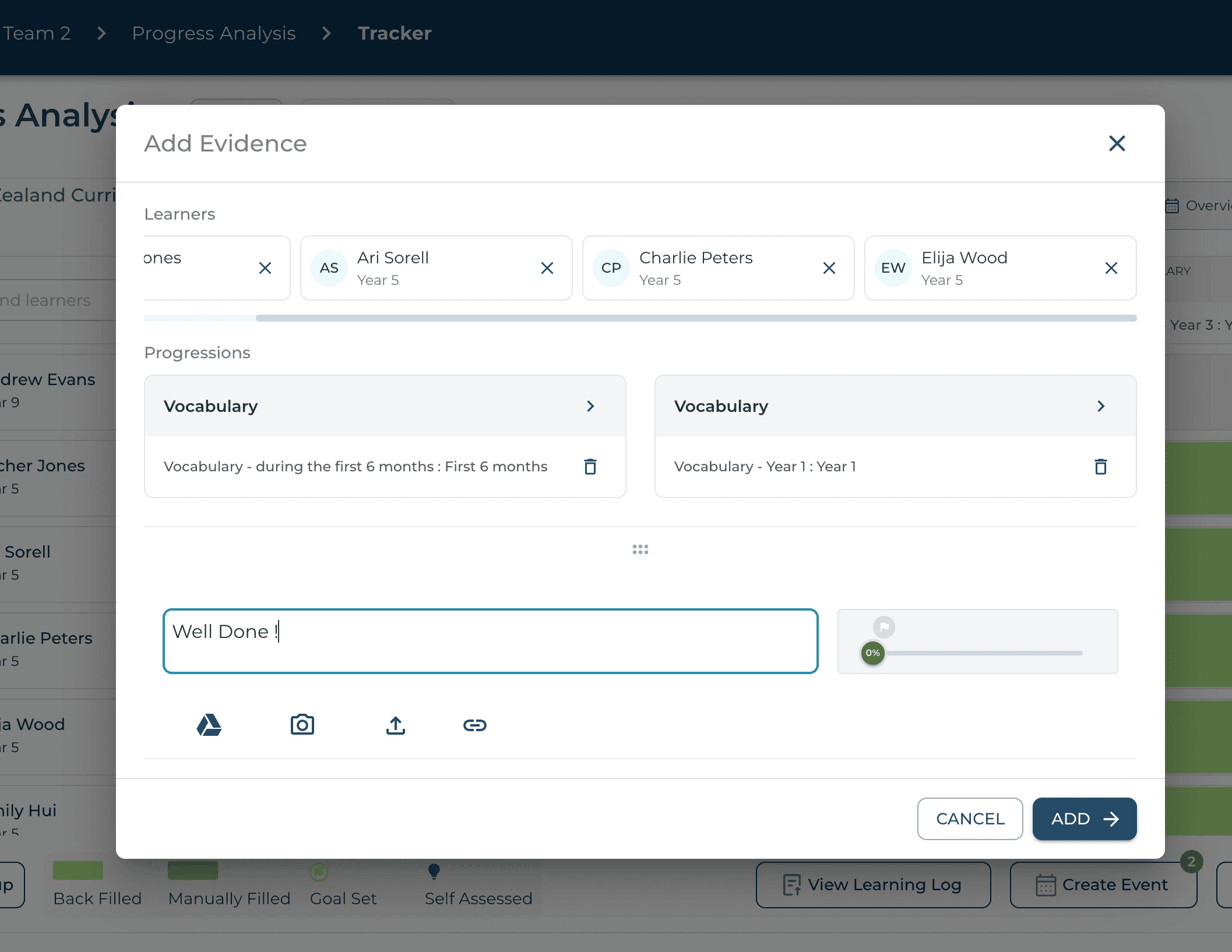Go to Team 2 breadcrumb
Image resolution: width=1232 pixels, height=952 pixels.
tap(36, 33)
